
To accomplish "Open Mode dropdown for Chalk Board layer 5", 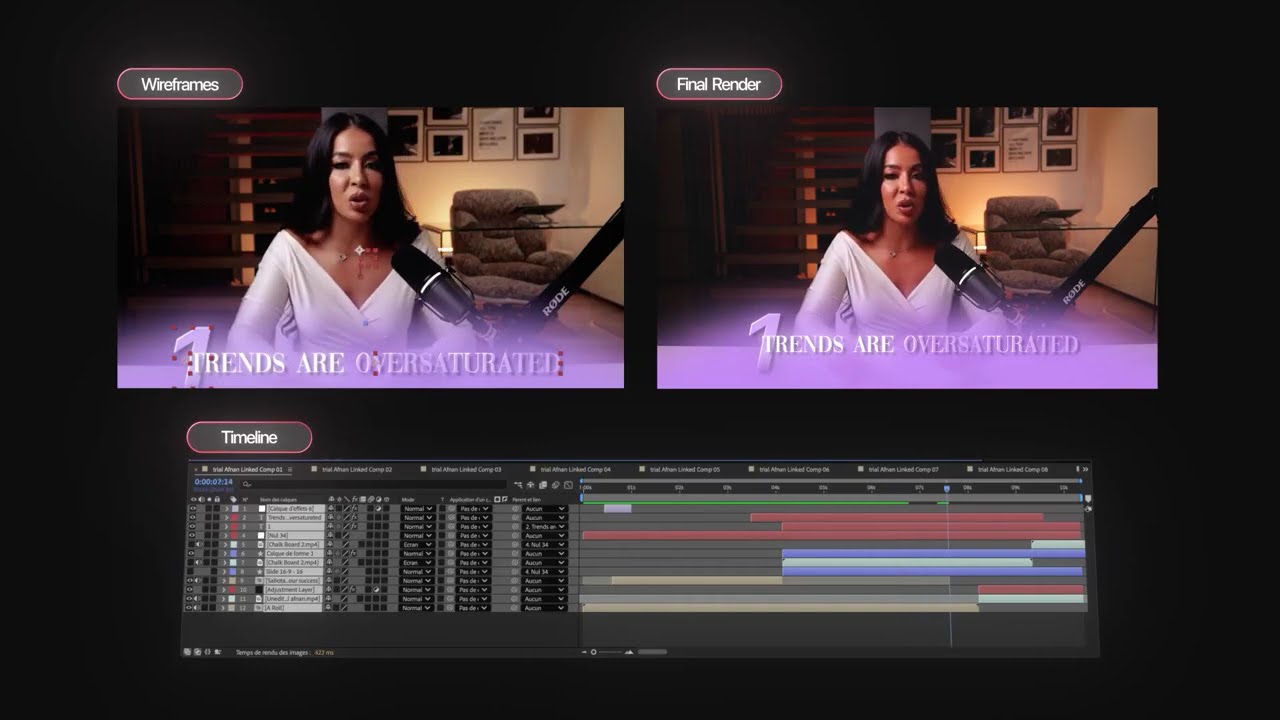I will tap(417, 544).
